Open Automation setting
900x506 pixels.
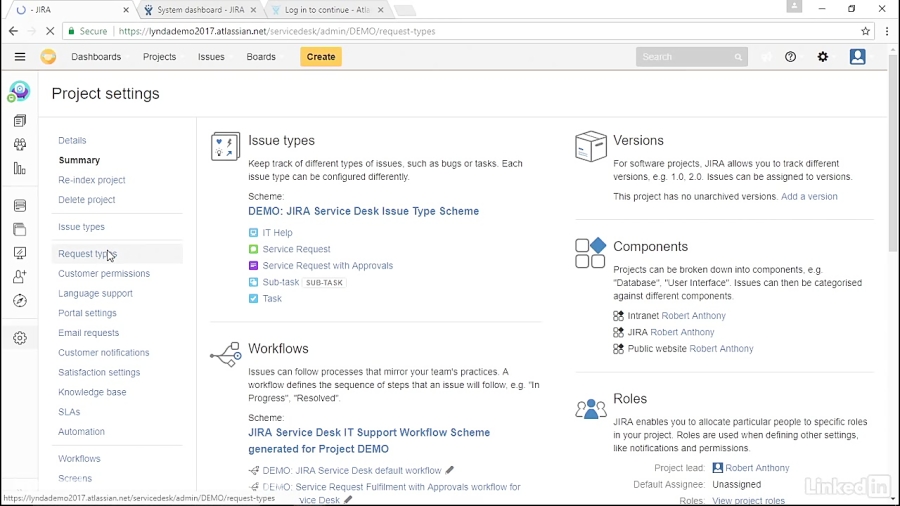(82, 431)
